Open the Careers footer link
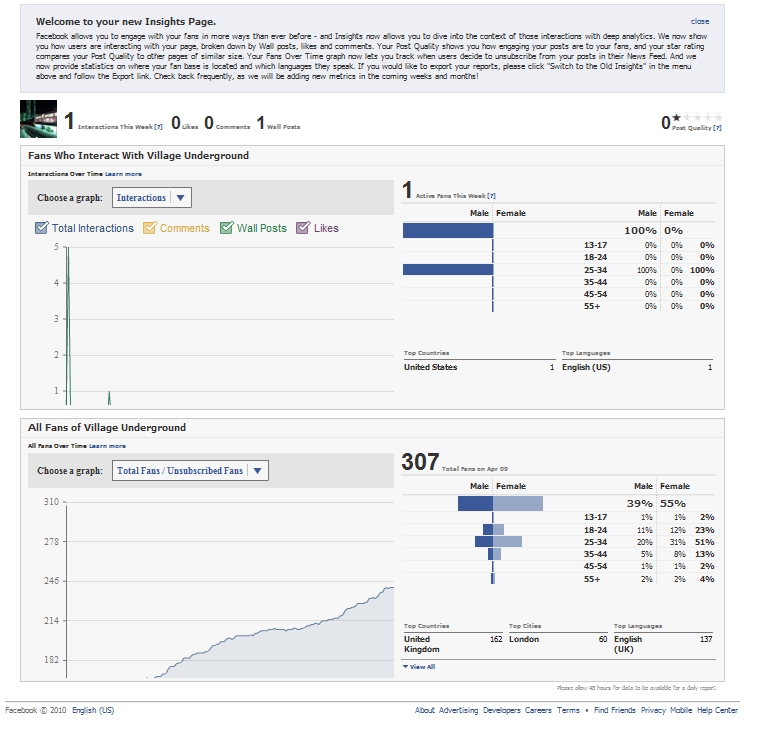This screenshot has width=779, height=737. tap(538, 710)
